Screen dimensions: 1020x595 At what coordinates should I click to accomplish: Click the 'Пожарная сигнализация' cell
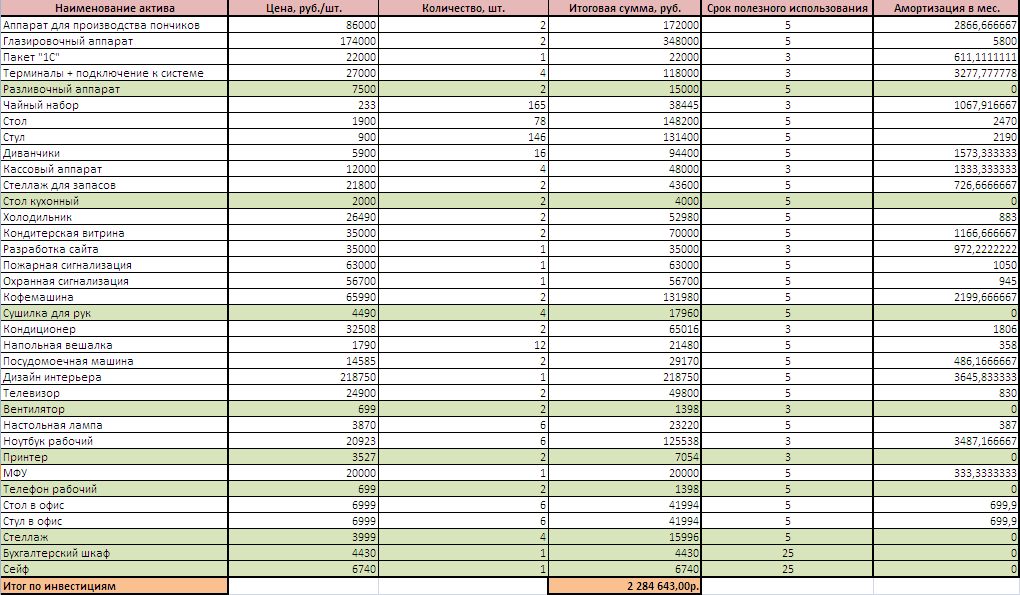114,265
